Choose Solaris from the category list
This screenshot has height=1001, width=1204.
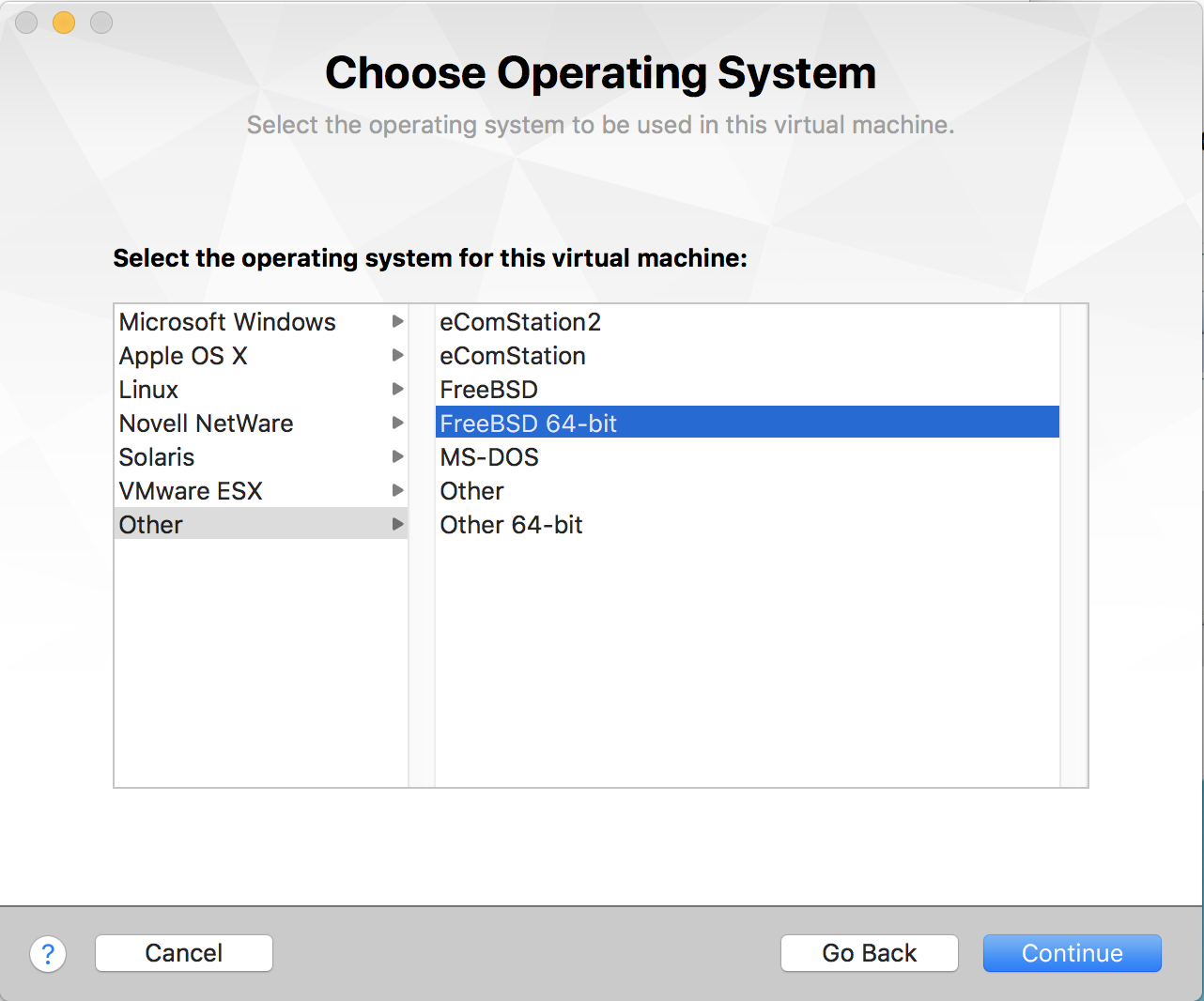coord(157,457)
